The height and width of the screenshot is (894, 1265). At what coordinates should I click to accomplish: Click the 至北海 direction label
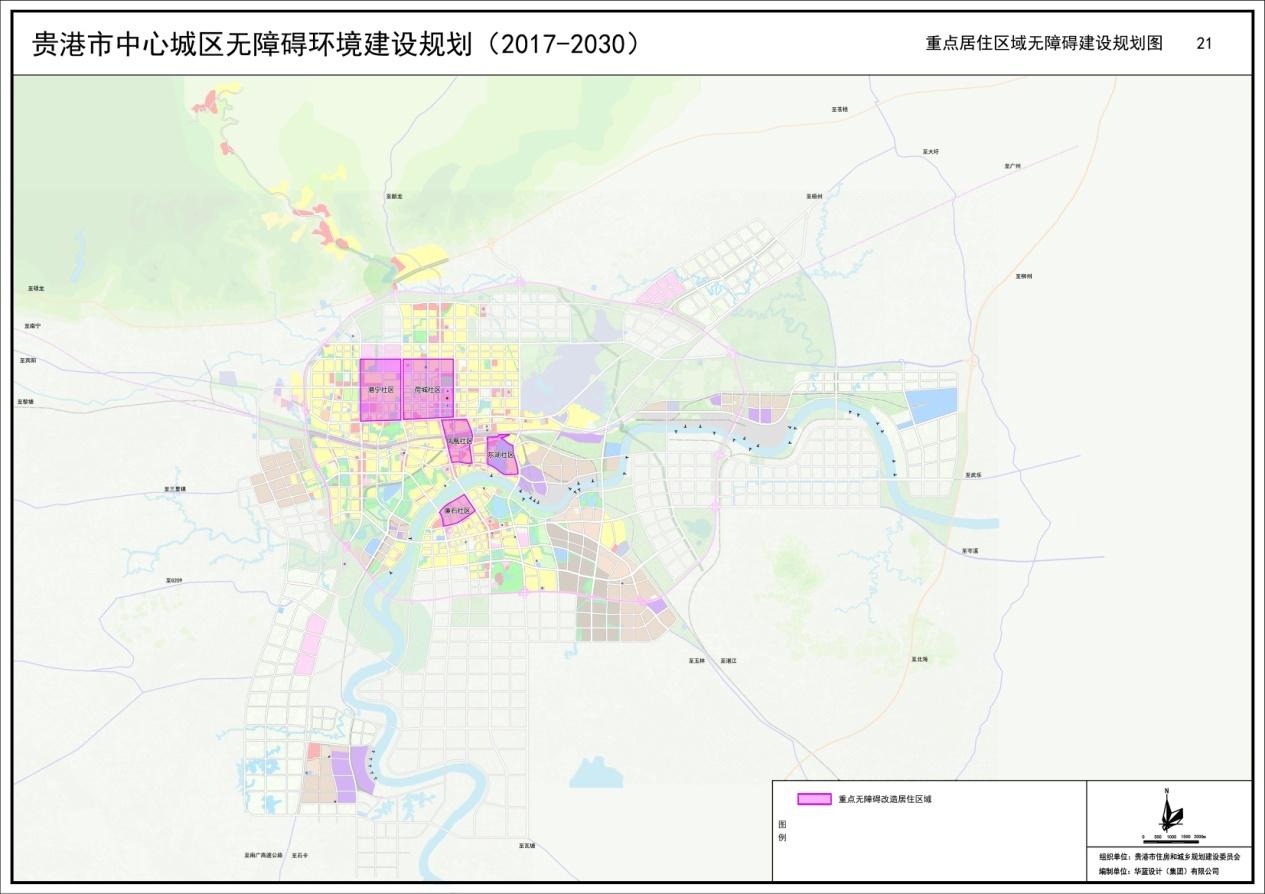(919, 659)
